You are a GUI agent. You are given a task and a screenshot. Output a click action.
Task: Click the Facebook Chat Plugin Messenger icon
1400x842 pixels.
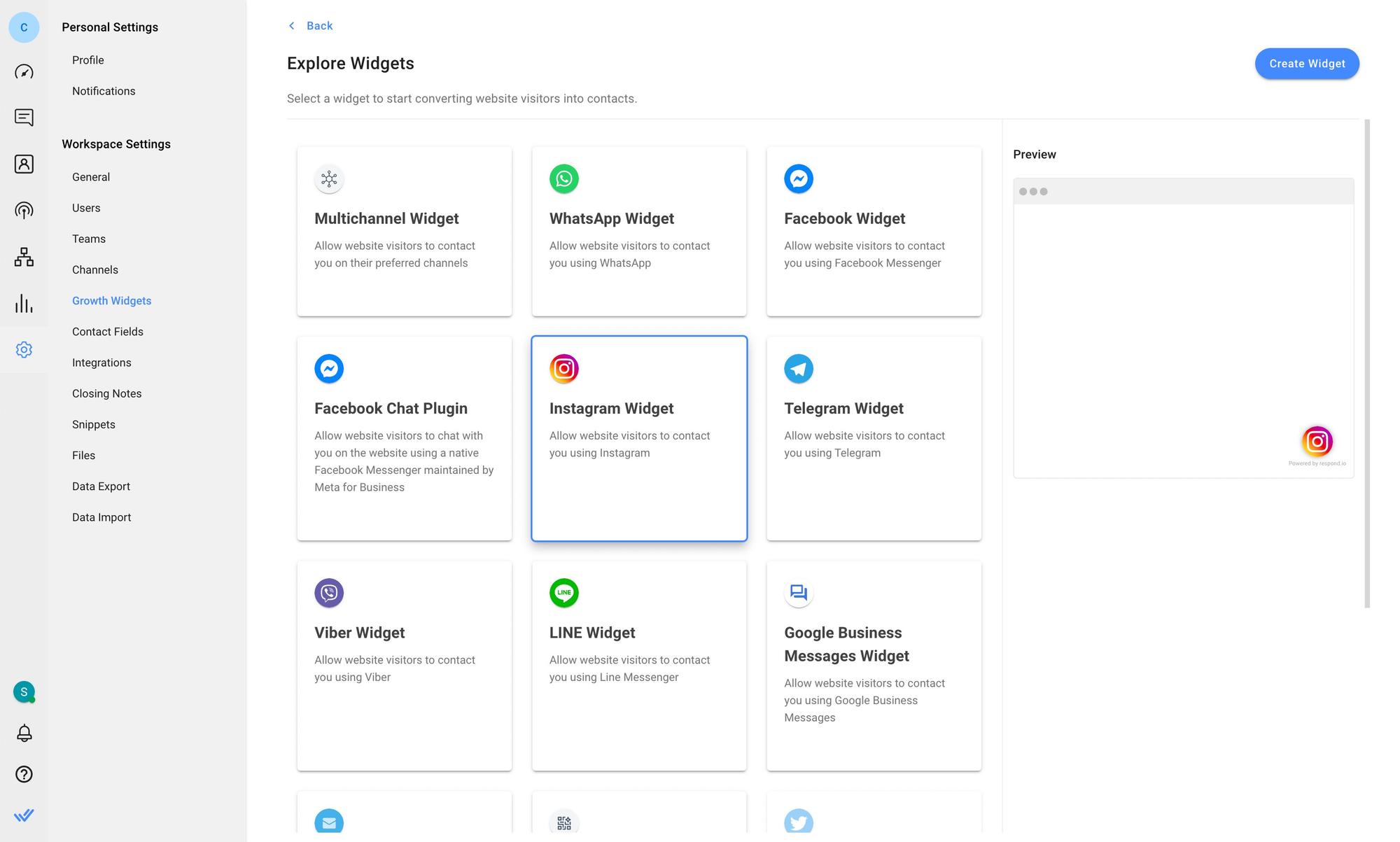pyautogui.click(x=329, y=369)
